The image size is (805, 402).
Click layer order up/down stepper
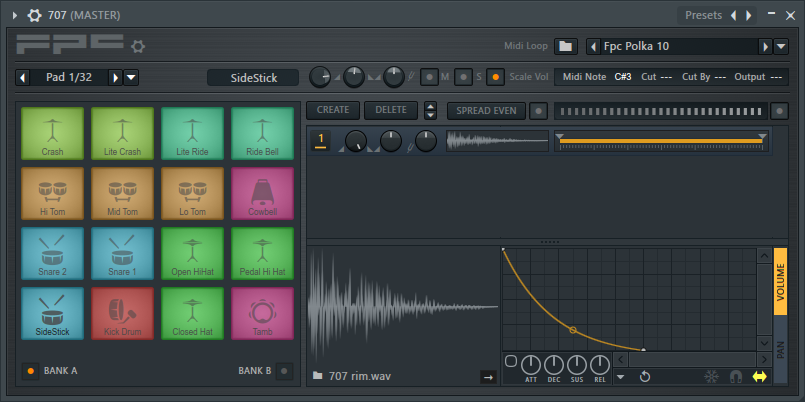pos(430,110)
